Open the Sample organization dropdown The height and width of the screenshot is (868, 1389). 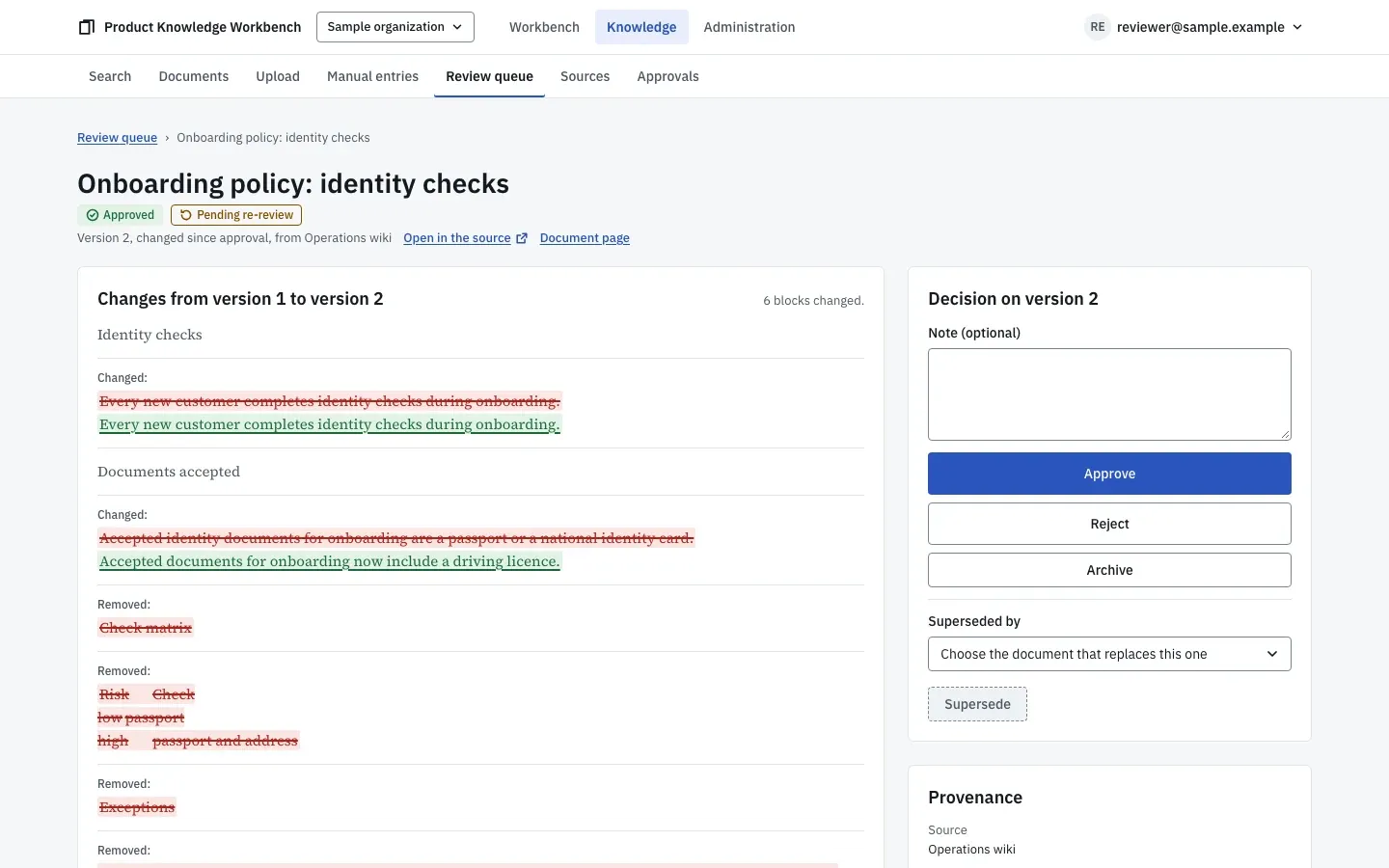pyautogui.click(x=395, y=27)
